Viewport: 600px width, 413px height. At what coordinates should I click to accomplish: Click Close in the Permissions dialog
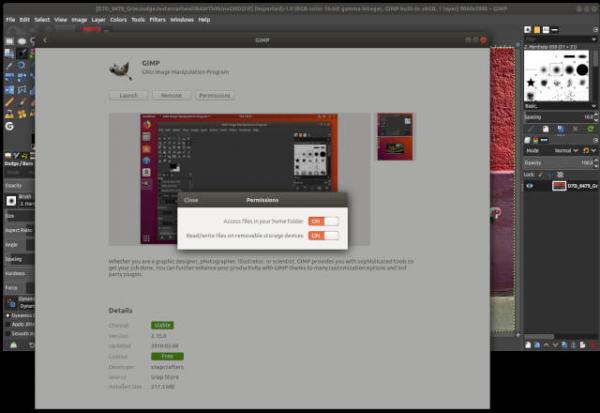pos(191,200)
